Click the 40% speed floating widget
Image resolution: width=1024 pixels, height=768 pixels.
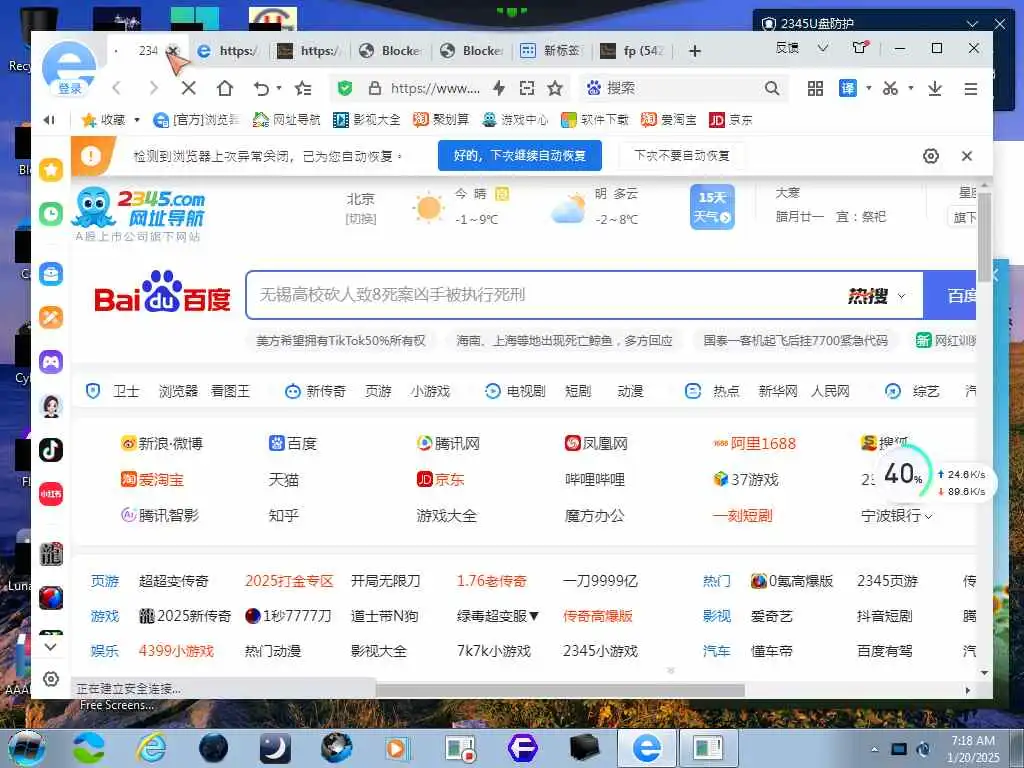click(904, 473)
